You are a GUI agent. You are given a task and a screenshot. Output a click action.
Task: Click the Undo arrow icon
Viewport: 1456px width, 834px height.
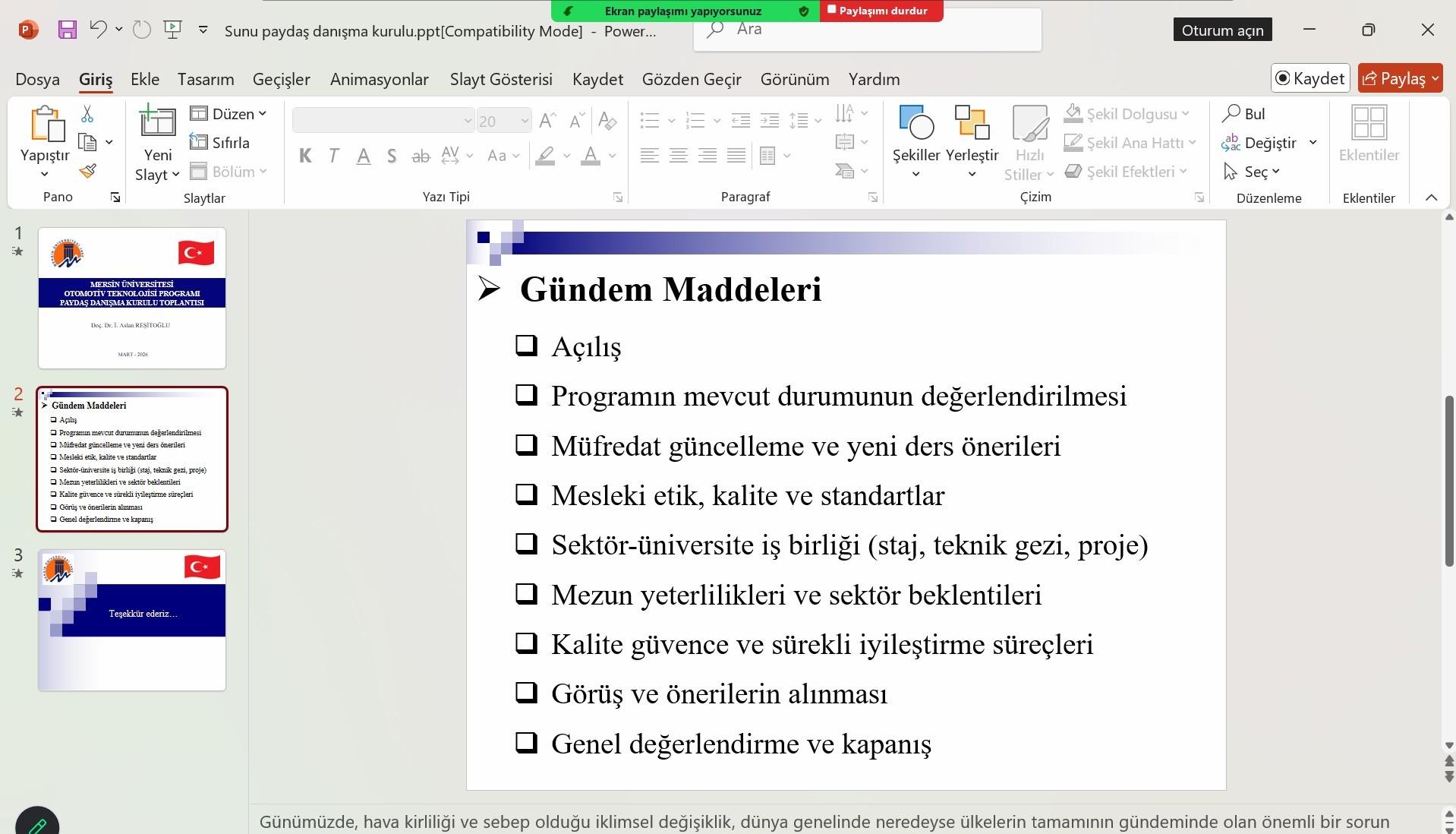98,30
